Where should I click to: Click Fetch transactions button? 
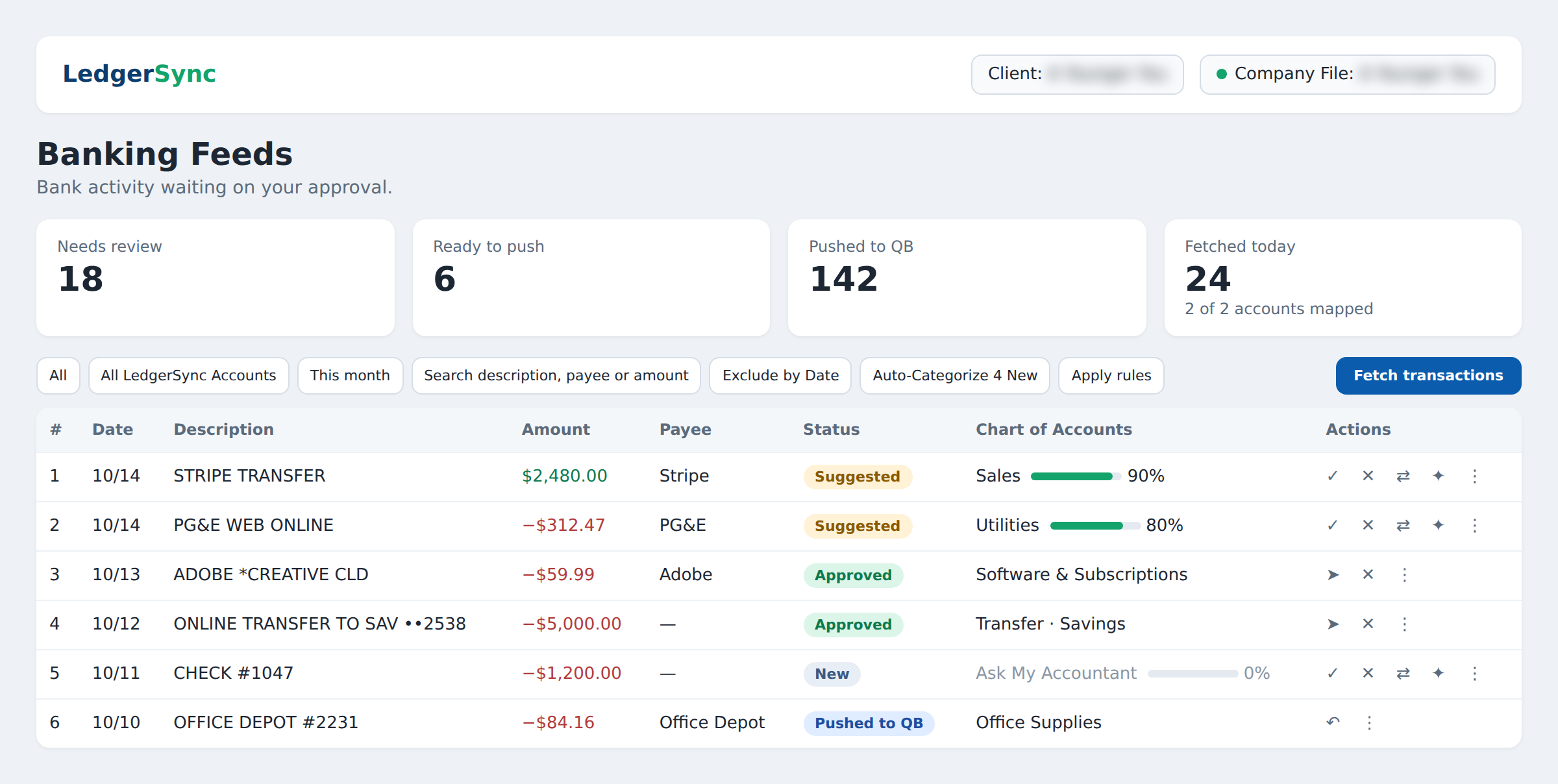point(1428,375)
